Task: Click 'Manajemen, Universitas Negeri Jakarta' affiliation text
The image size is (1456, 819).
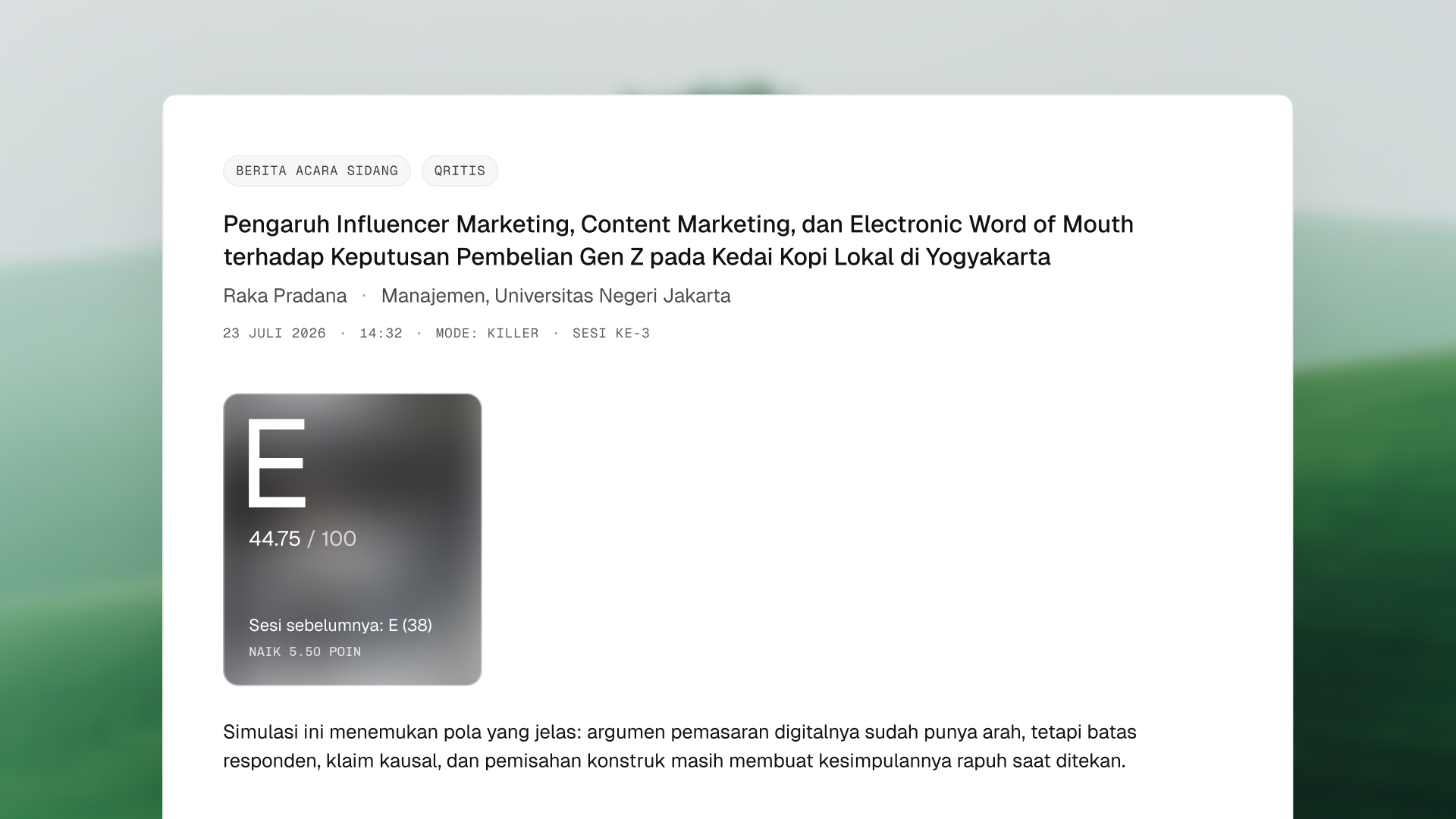Action: coord(556,296)
